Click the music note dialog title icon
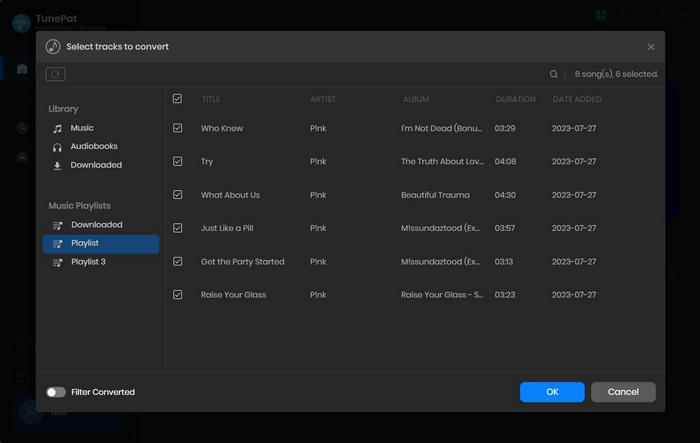This screenshot has height=443, width=700. [x=53, y=46]
